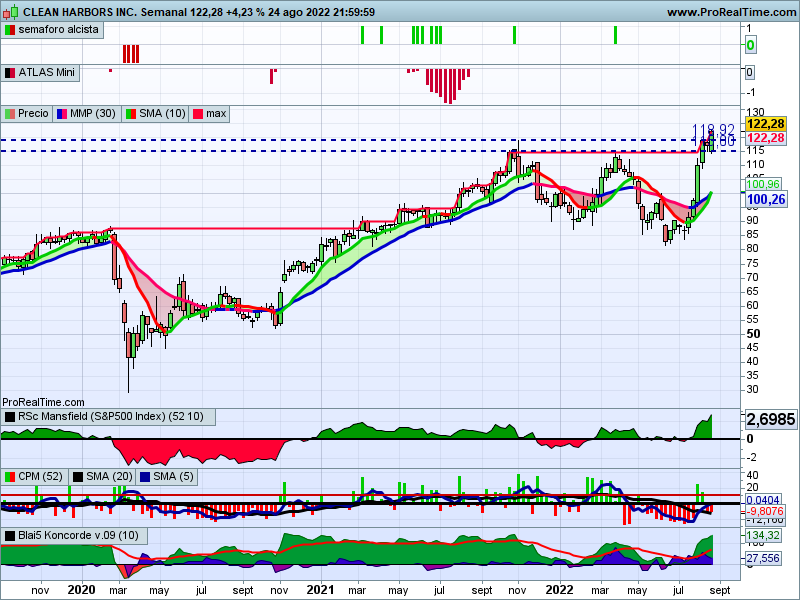Click the 2022 label on time axis
Viewport: 800px width, 600px height.
(x=560, y=590)
